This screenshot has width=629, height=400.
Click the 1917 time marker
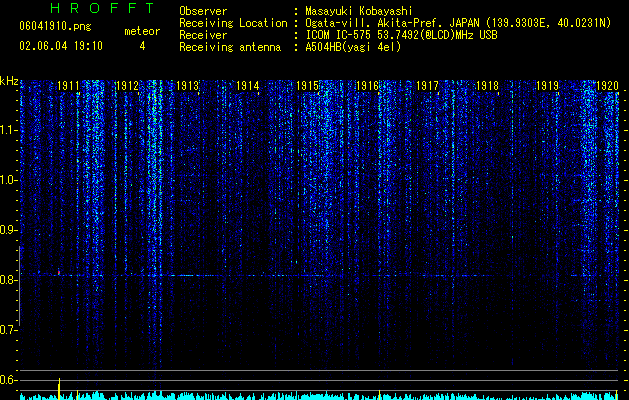point(427,86)
